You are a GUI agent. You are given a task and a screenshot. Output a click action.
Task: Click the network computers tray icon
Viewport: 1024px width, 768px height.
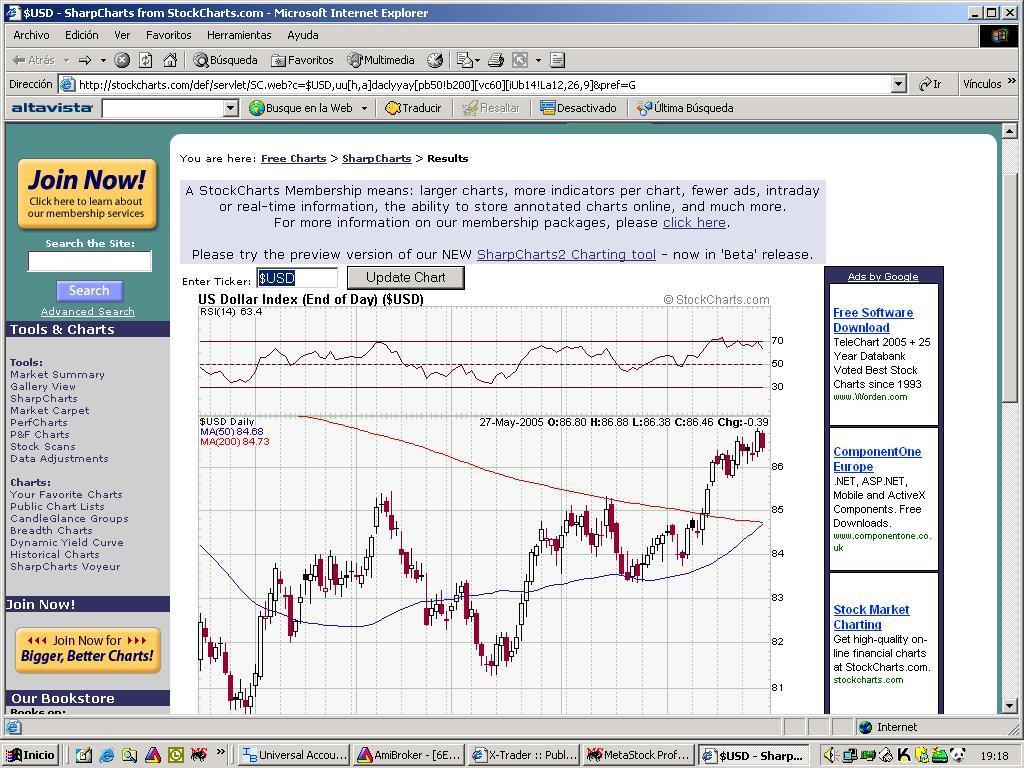pos(850,755)
